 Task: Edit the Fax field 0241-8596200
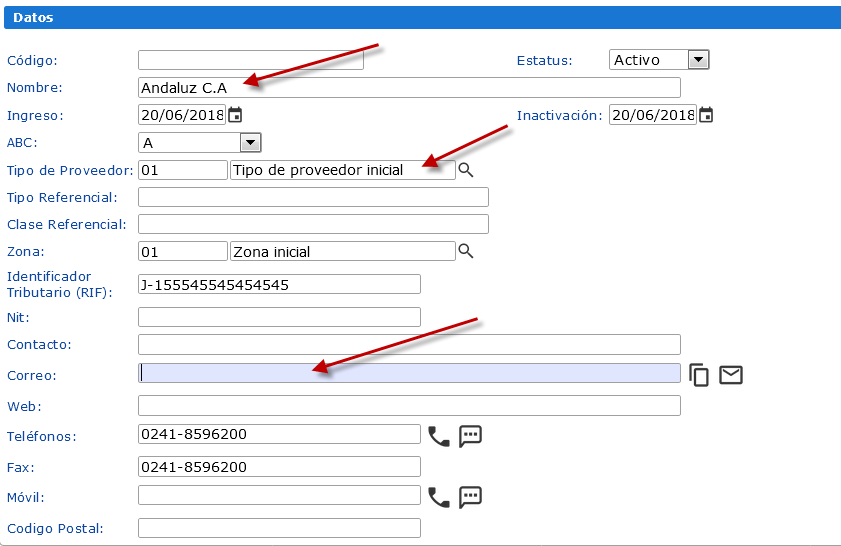[x=279, y=467]
